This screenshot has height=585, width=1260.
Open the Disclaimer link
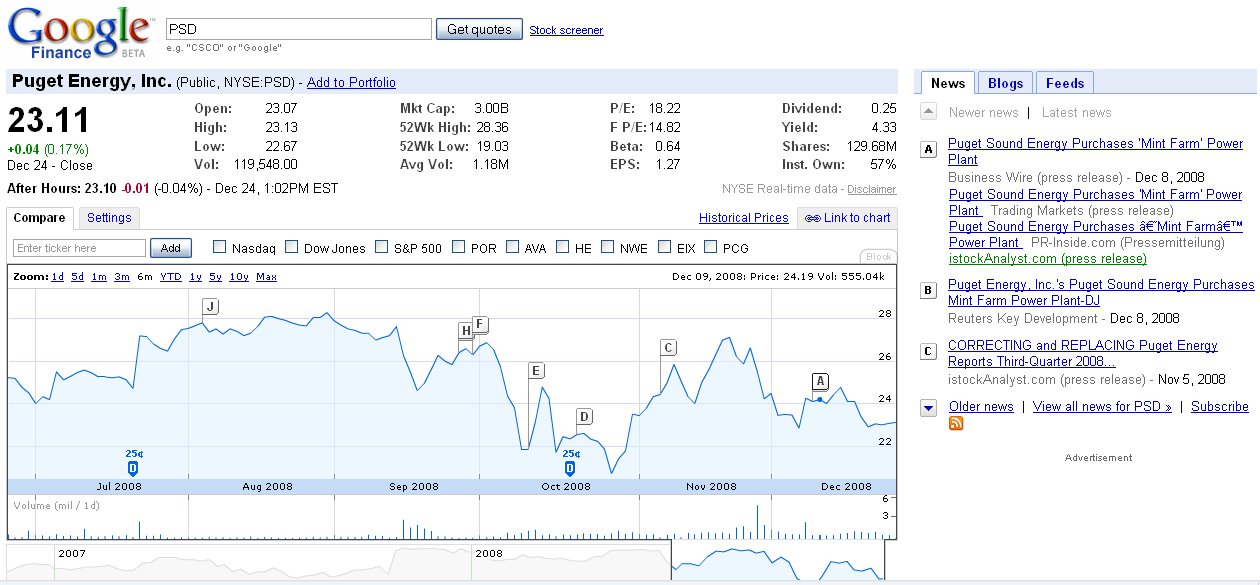point(871,189)
